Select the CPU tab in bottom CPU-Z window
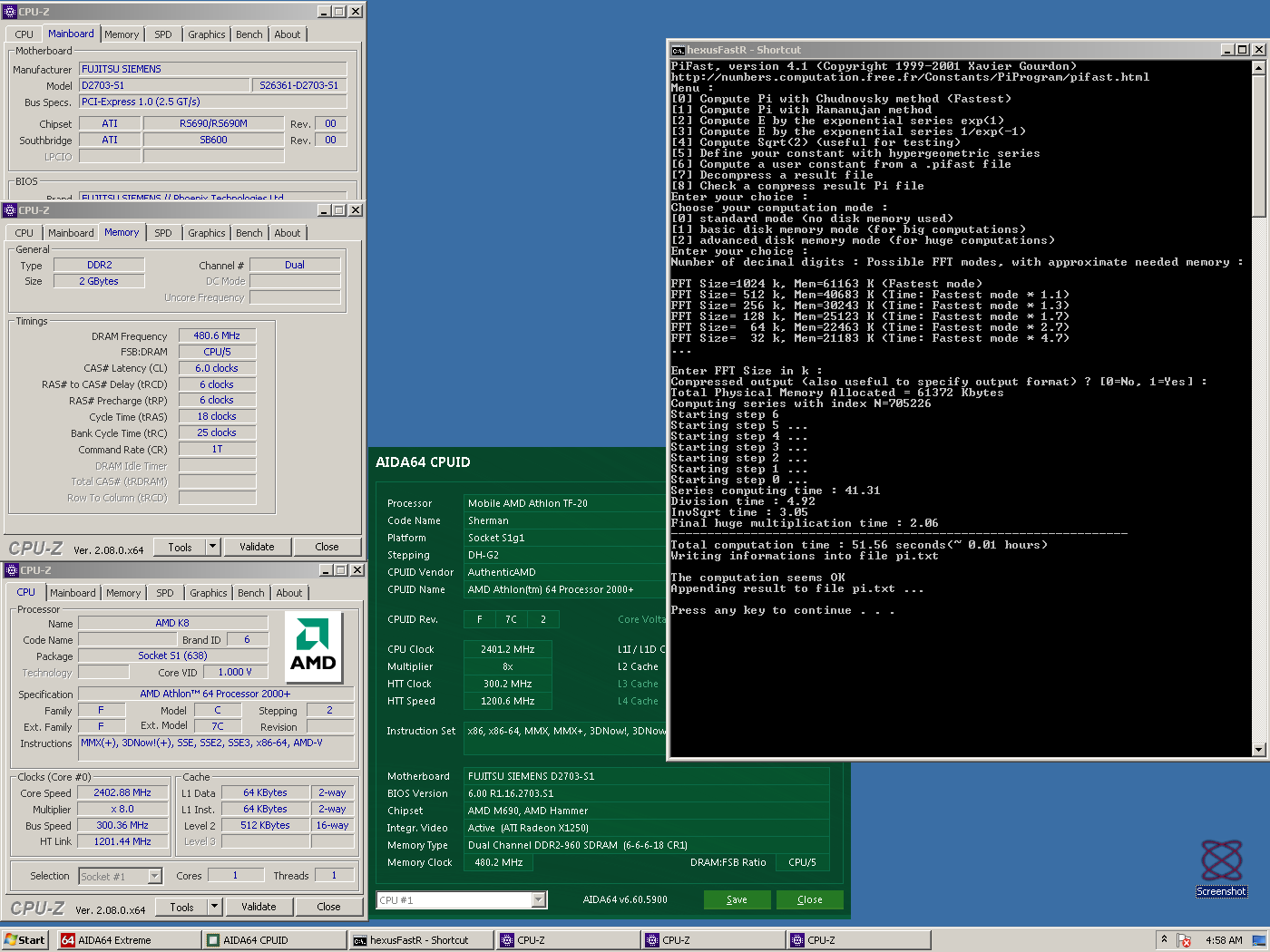Image resolution: width=1270 pixels, height=952 pixels. [26, 592]
